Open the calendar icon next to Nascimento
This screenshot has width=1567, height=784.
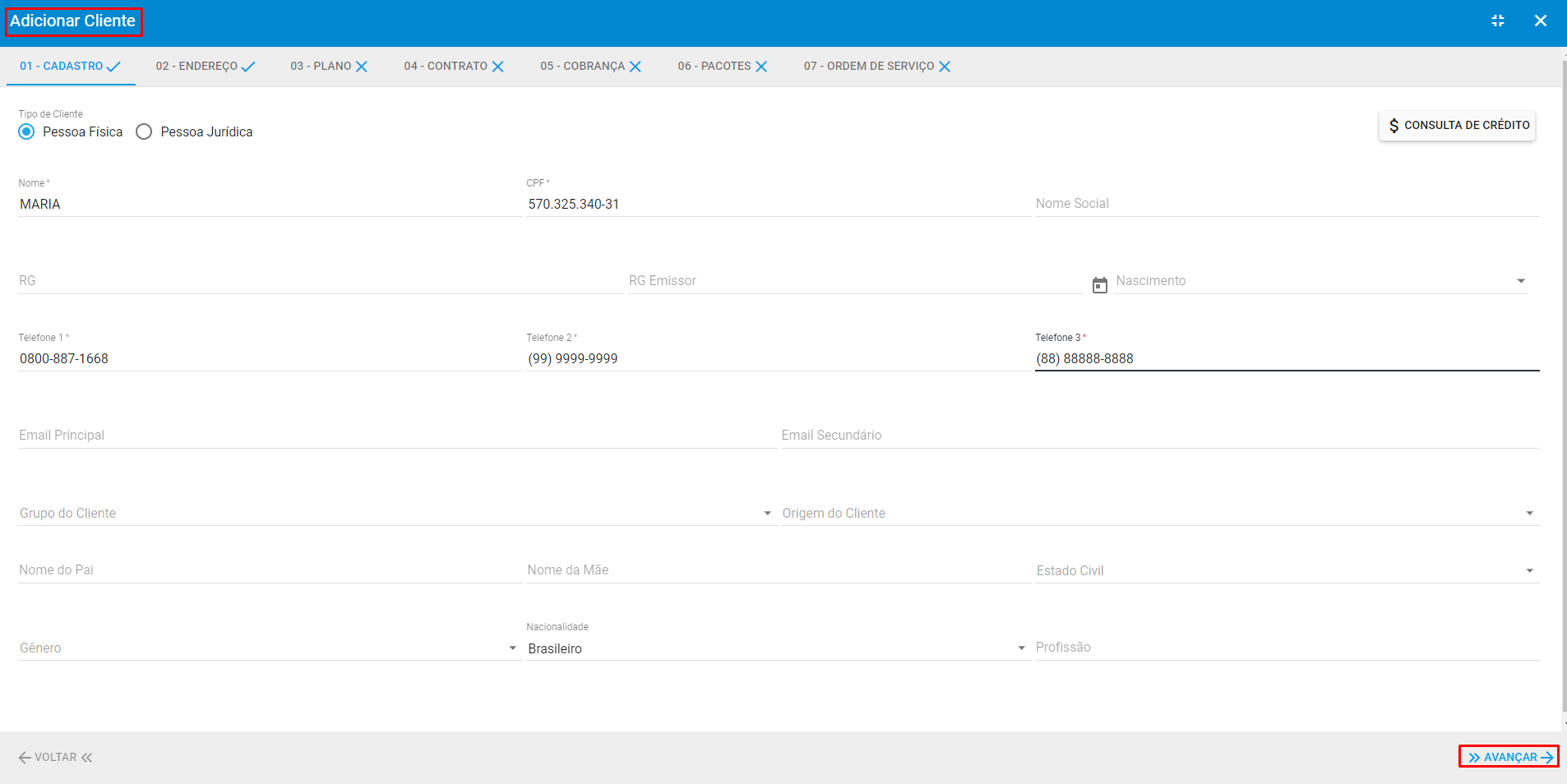(x=1101, y=285)
